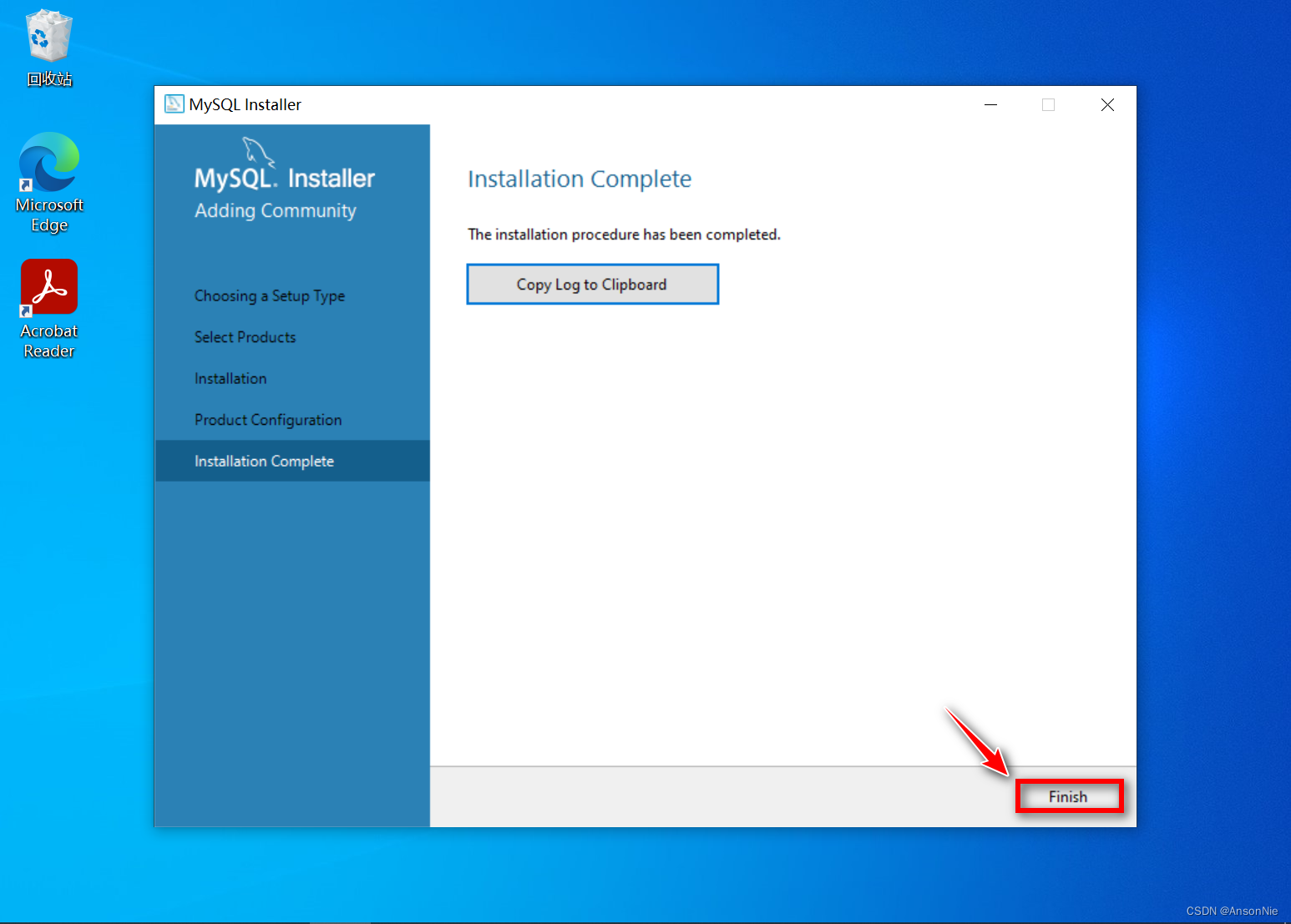1291x924 pixels.
Task: Select 'Select Products' step in sidebar
Action: 245,337
